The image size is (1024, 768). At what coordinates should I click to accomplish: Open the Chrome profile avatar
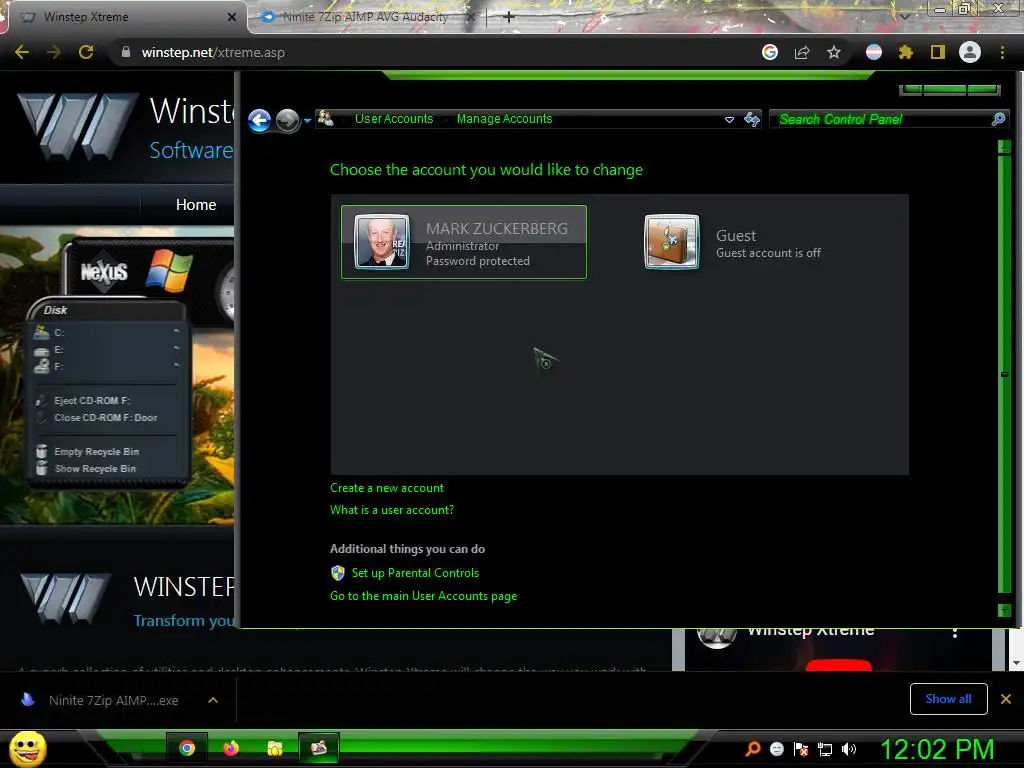[970, 52]
